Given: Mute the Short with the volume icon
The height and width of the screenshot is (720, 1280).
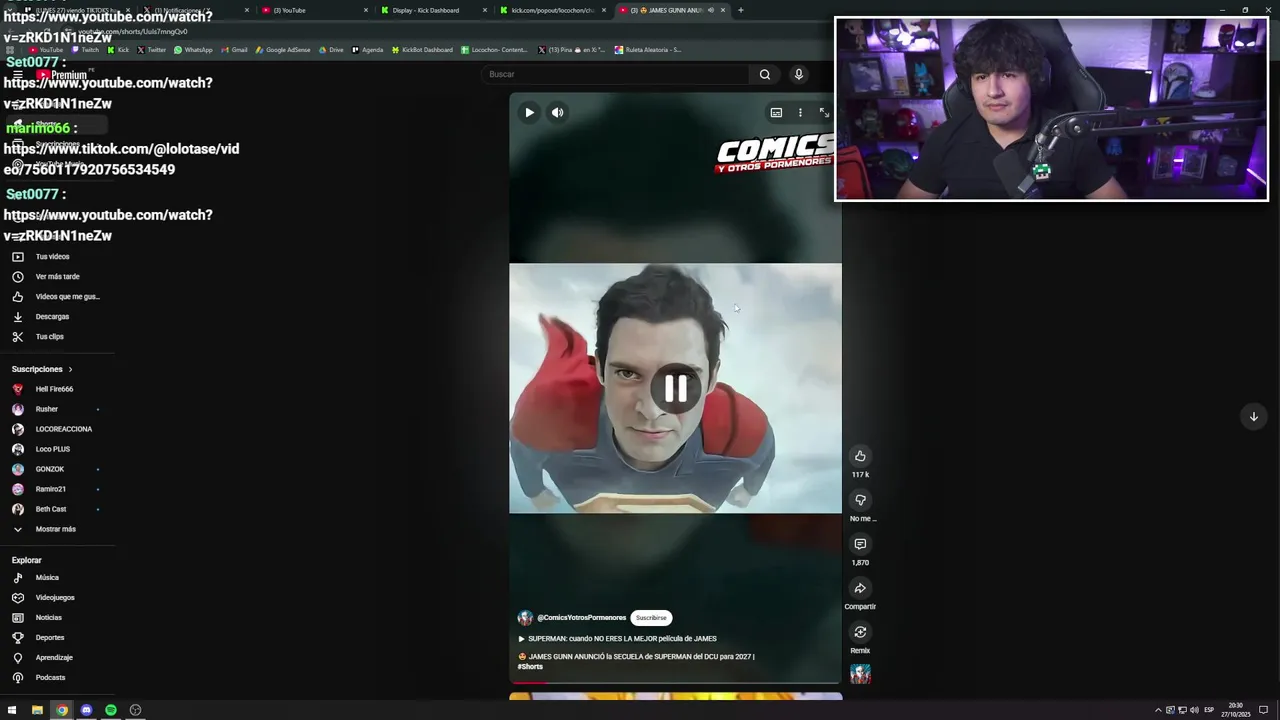Looking at the screenshot, I should [x=557, y=112].
